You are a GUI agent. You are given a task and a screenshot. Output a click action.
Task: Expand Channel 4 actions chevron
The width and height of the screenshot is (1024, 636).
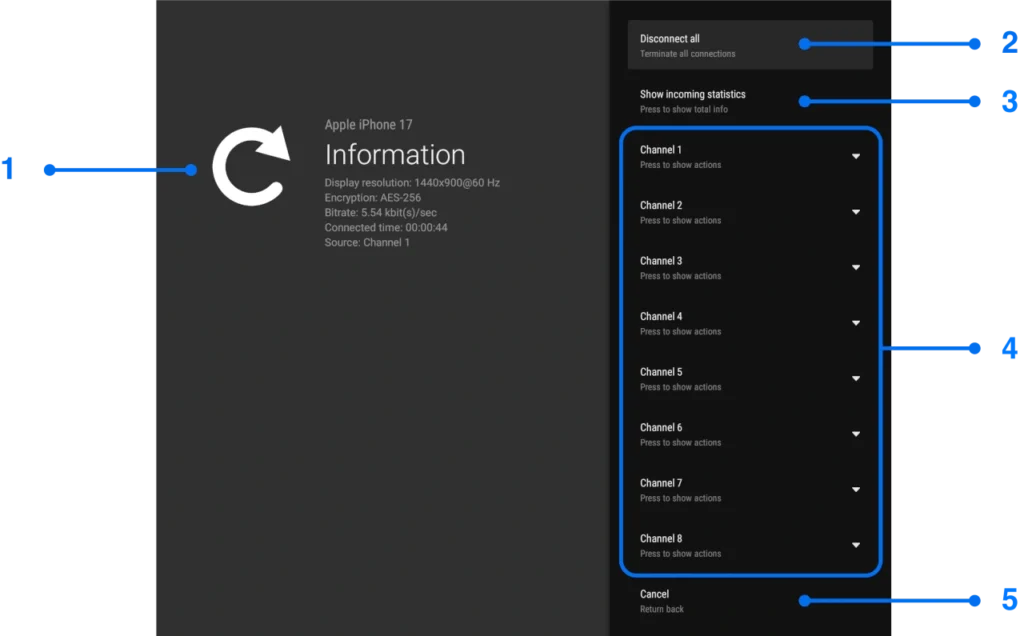click(856, 323)
